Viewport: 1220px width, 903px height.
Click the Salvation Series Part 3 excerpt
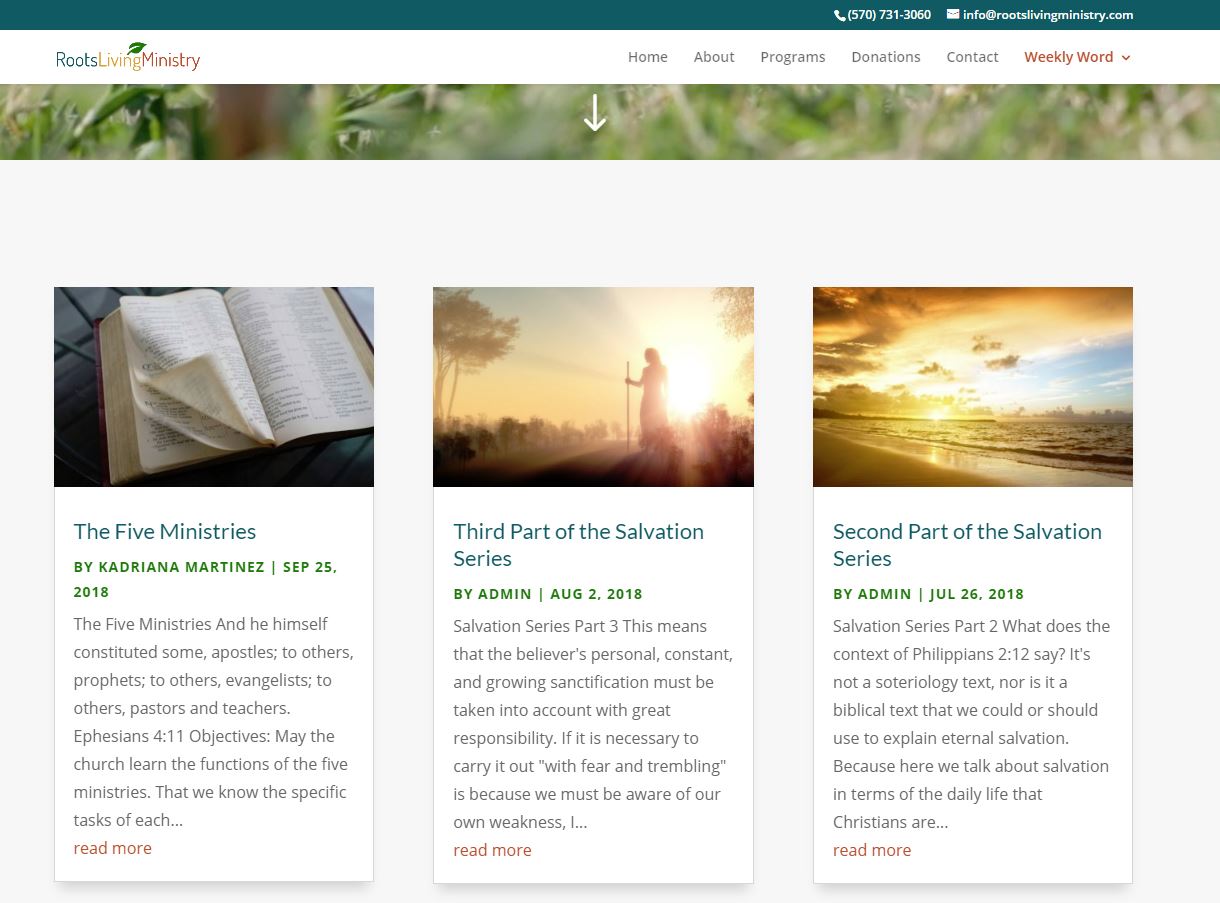pyautogui.click(x=593, y=724)
